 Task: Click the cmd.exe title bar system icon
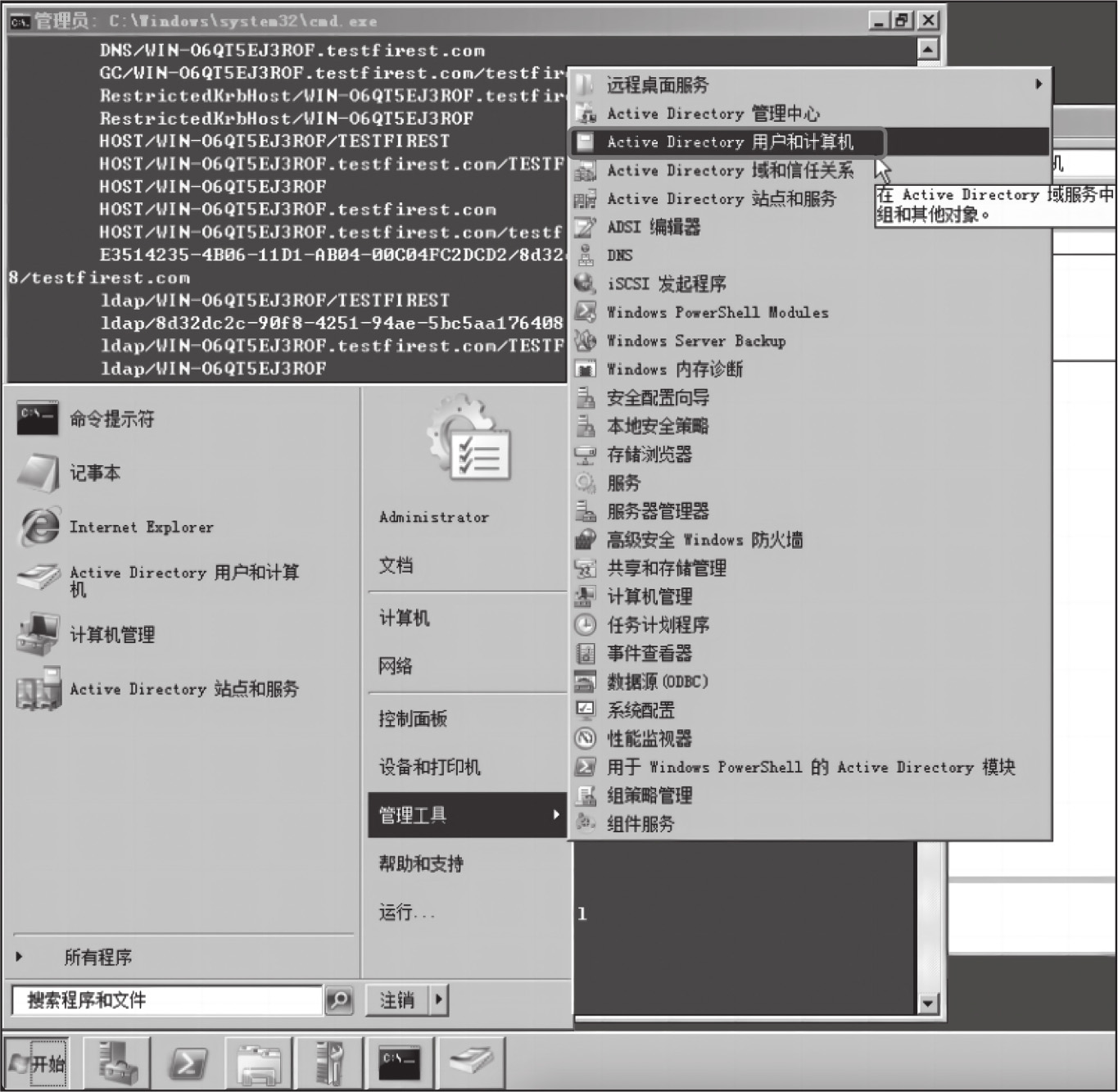tap(20, 21)
